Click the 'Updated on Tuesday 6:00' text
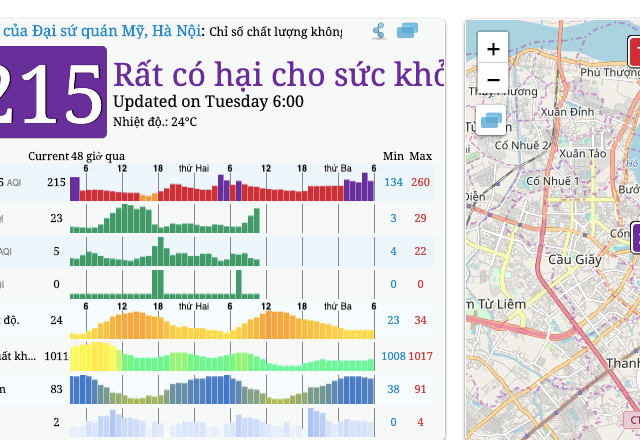The width and height of the screenshot is (640, 440). (x=208, y=101)
